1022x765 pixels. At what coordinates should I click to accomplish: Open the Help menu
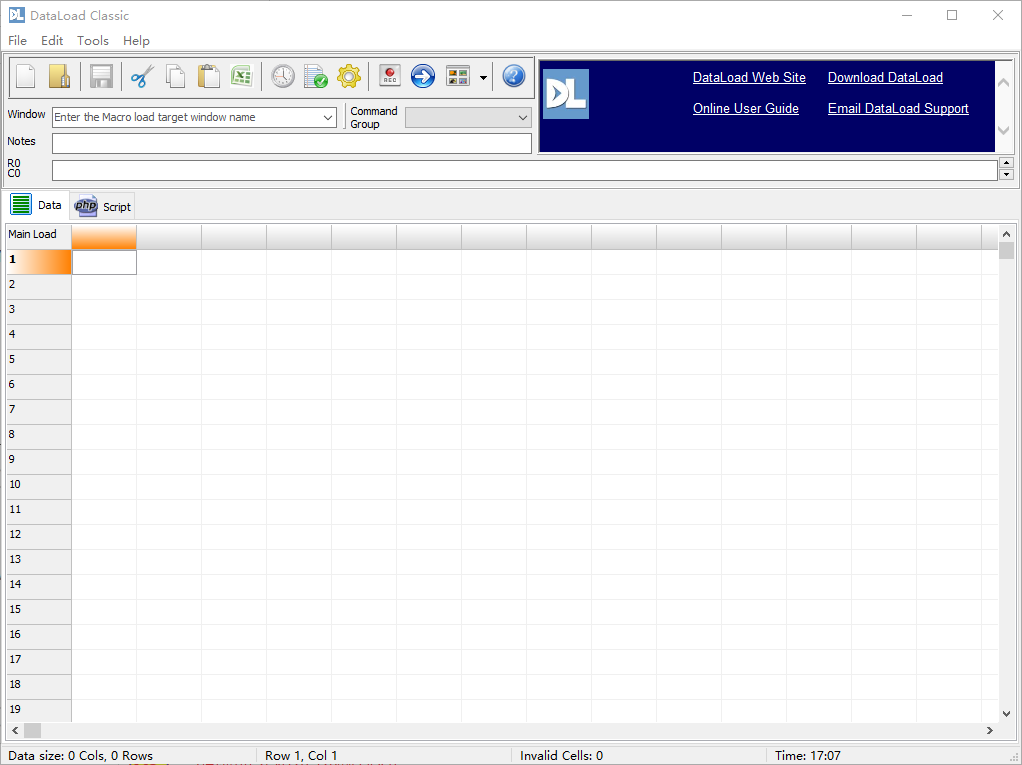point(136,40)
